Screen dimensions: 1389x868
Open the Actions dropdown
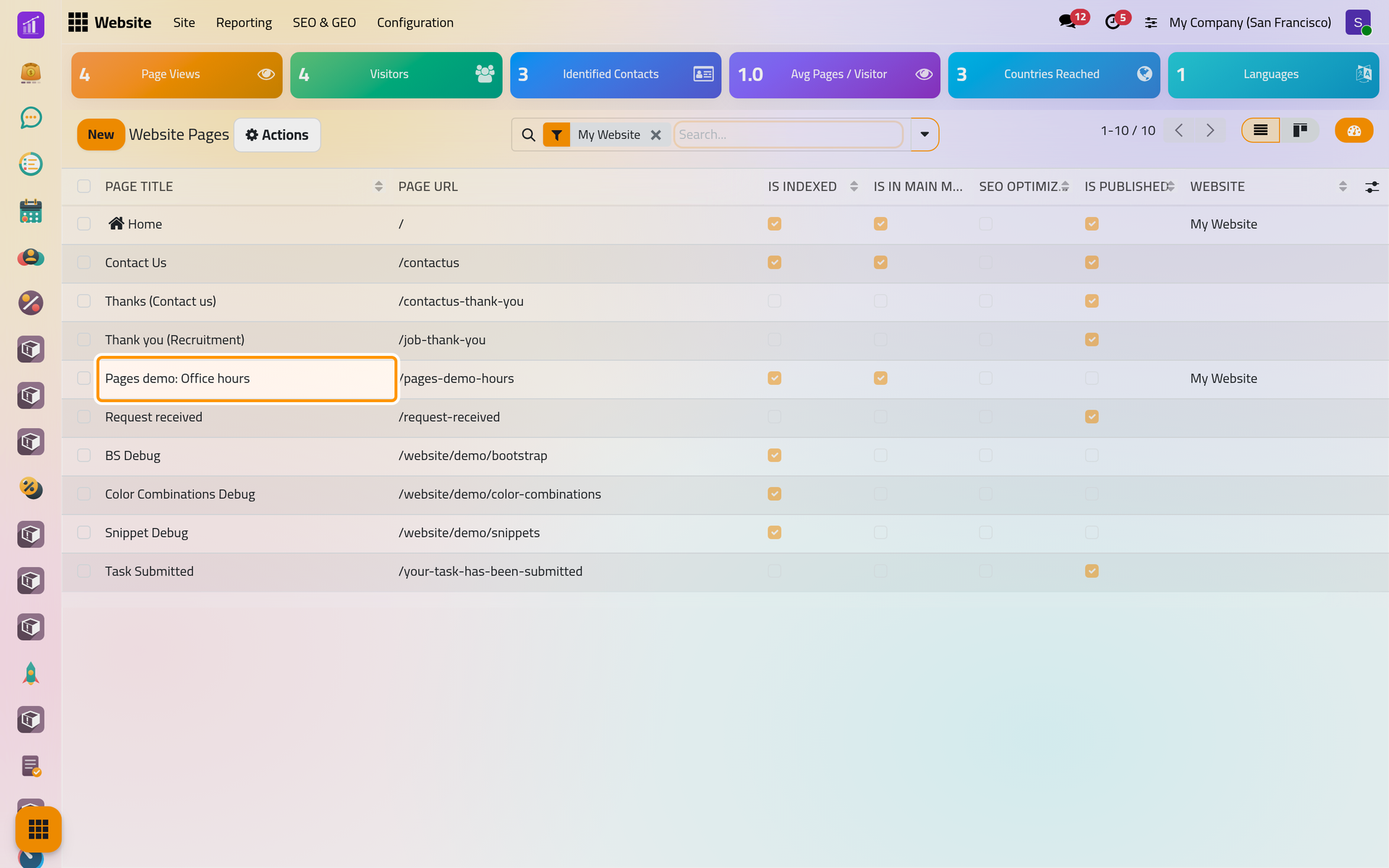point(277,135)
